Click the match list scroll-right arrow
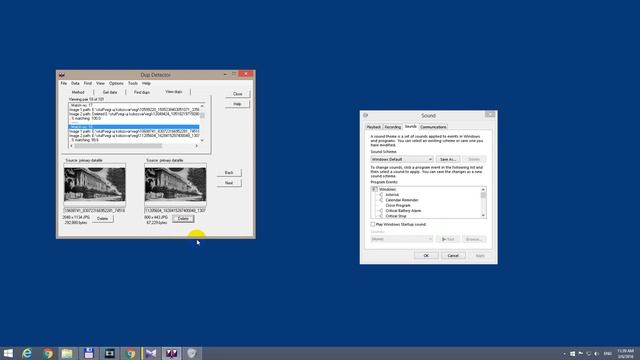This screenshot has height=360, width=640. (x=197, y=146)
